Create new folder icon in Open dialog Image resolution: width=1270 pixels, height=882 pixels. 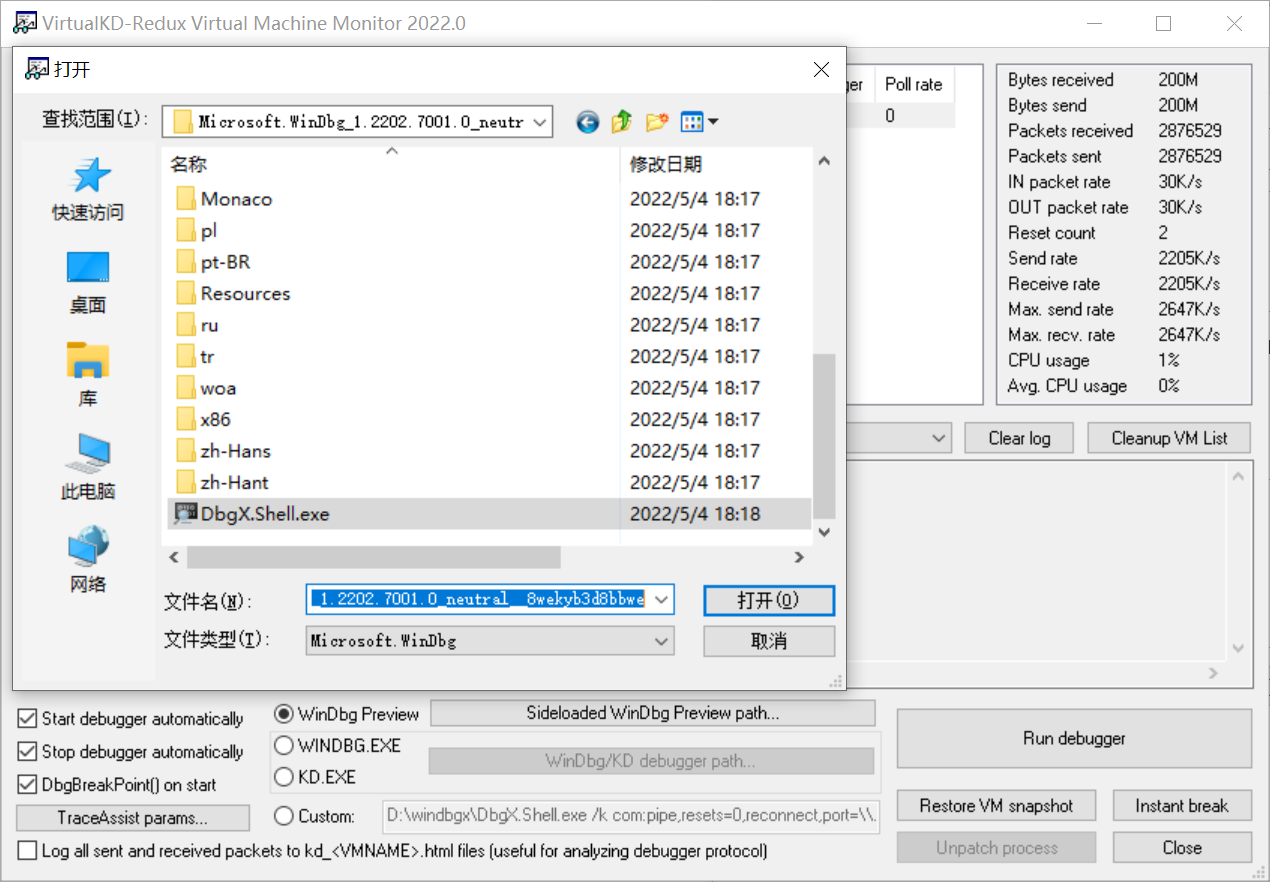pyautogui.click(x=656, y=122)
